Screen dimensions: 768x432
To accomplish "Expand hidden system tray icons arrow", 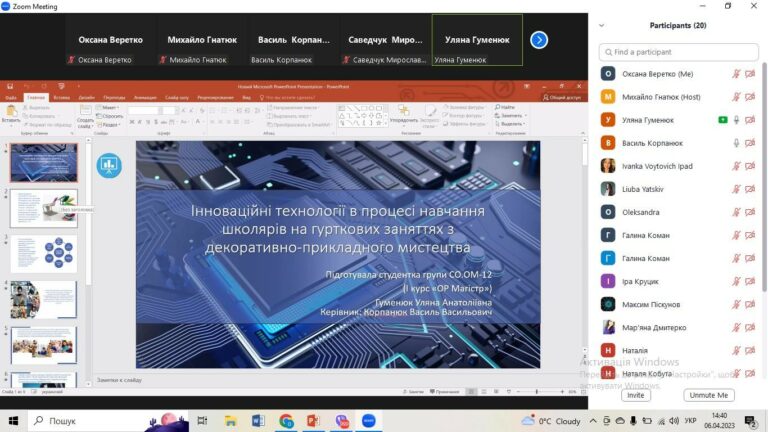I will coord(593,421).
